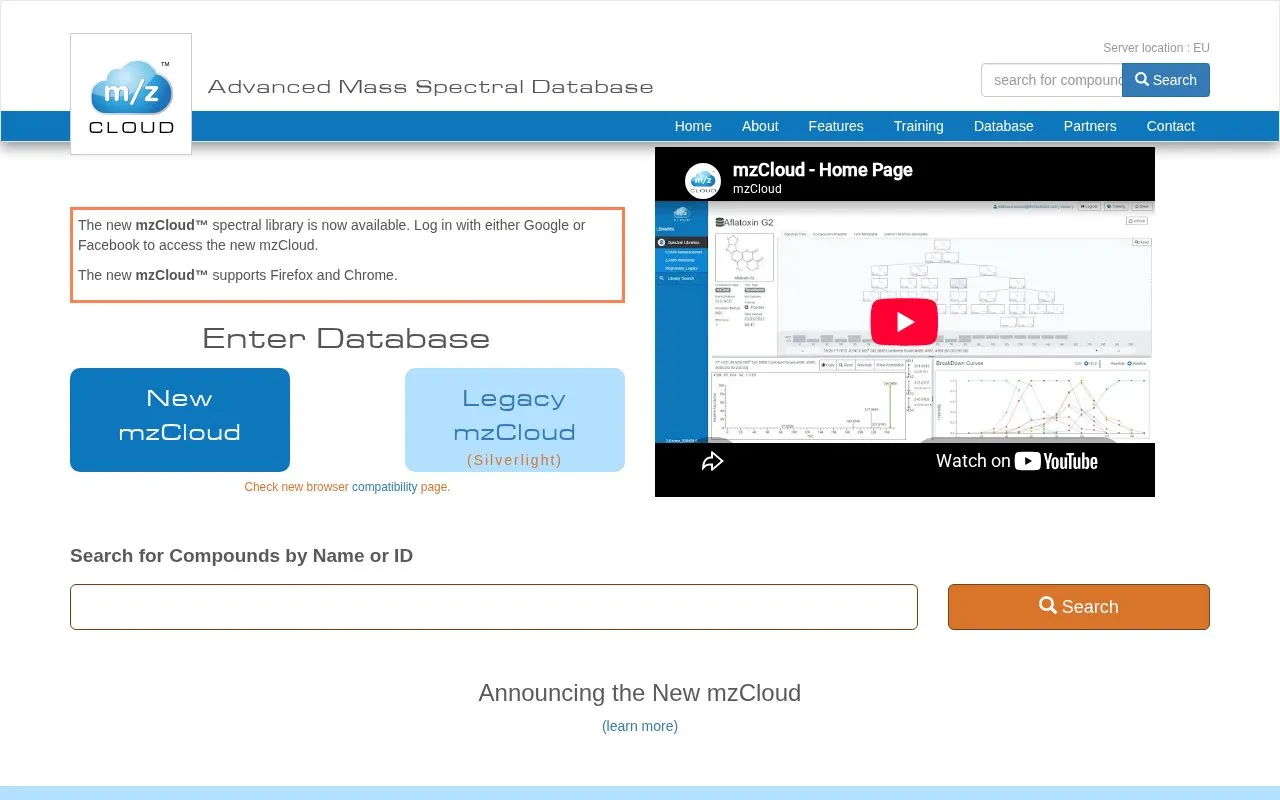1280x800 pixels.
Task: Open the mzCloud - Home Page video title
Action: (x=823, y=170)
